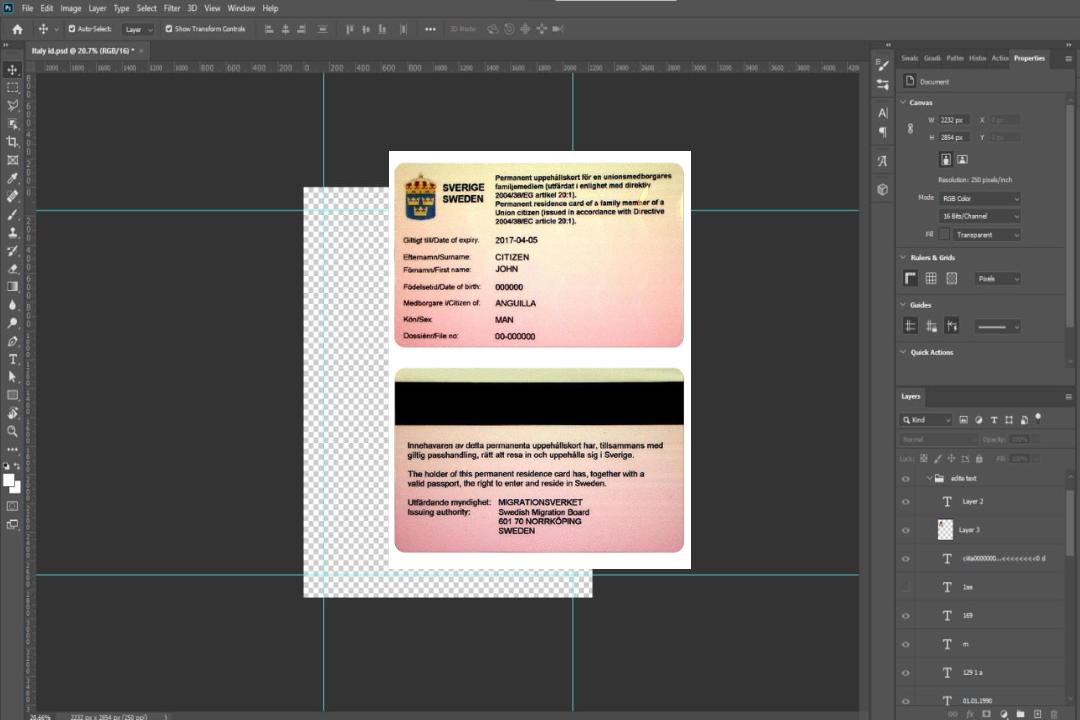Toggle rulers icon in Rulers & Grids
1080x720 pixels.
tap(911, 278)
